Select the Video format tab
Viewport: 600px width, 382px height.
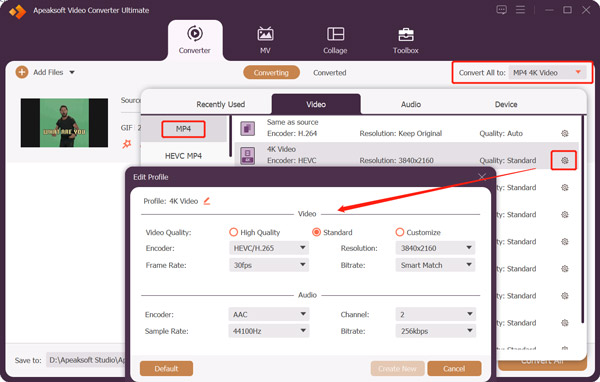coord(316,104)
